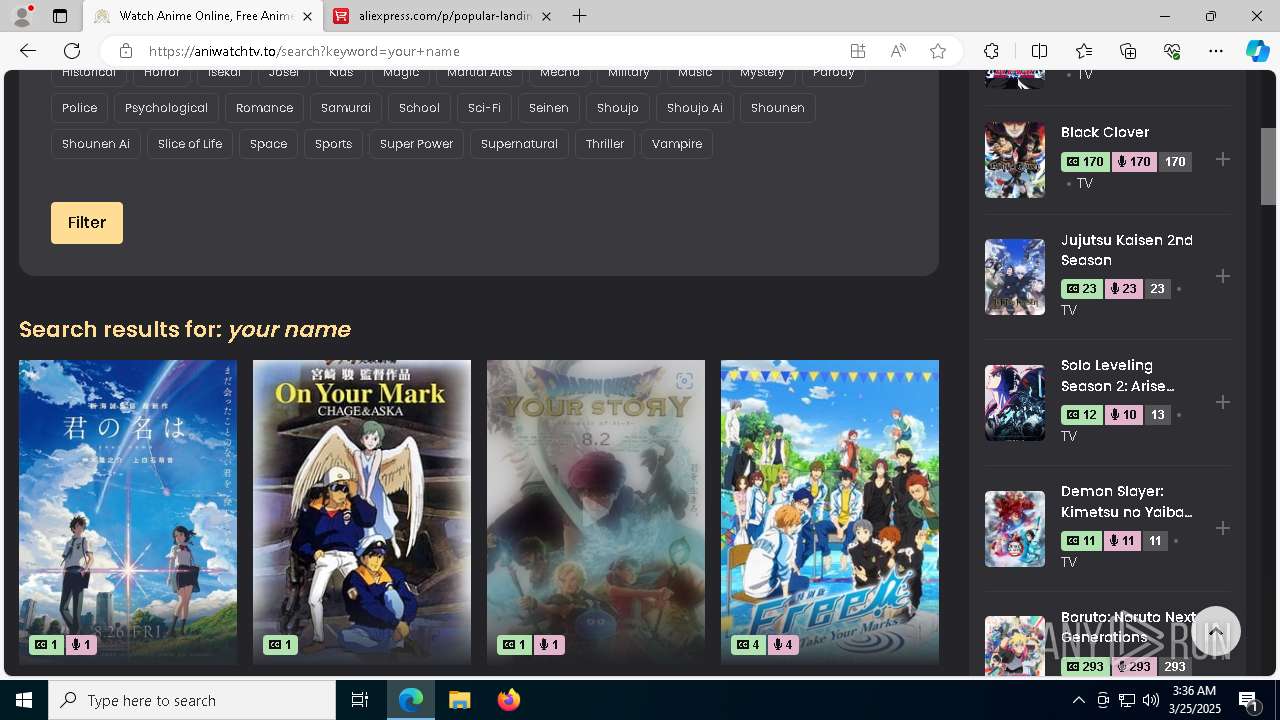The image size is (1280, 720).
Task: Switch to the aliexpress tab
Action: click(442, 16)
